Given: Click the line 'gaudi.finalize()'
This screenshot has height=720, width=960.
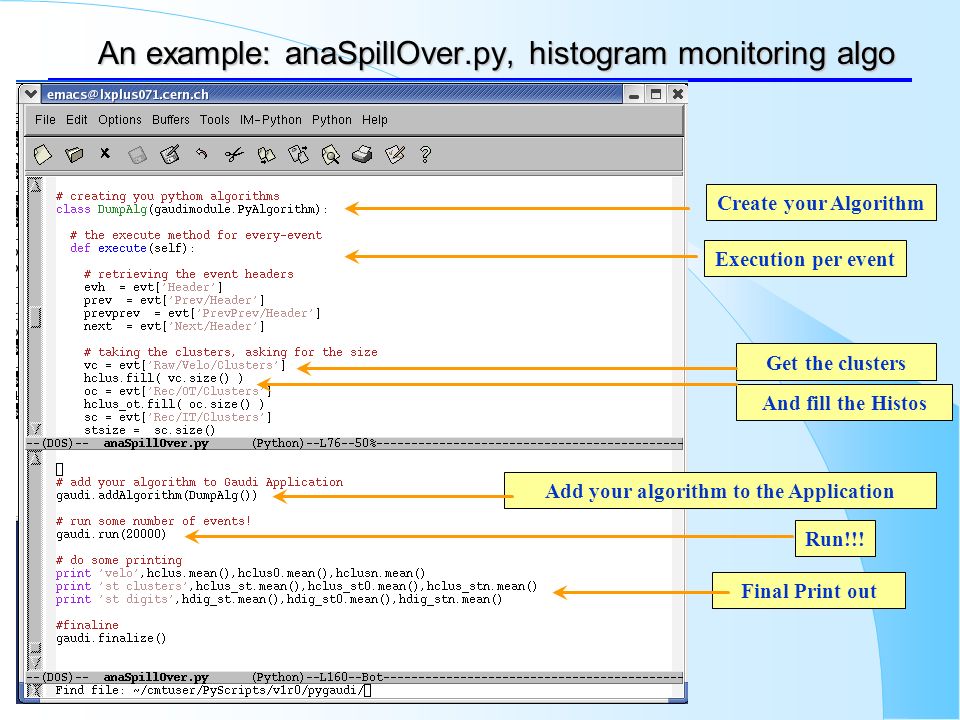Looking at the screenshot, I should click(x=111, y=638).
